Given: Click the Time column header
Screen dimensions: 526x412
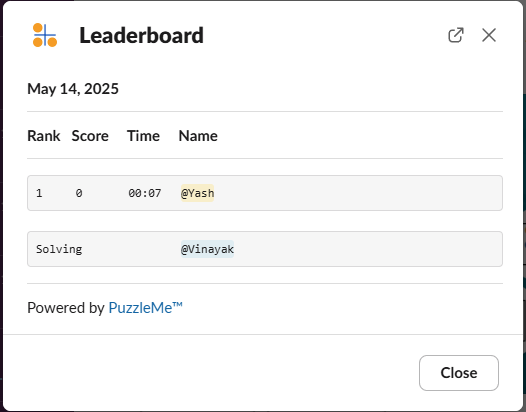Looking at the screenshot, I should click(143, 136).
